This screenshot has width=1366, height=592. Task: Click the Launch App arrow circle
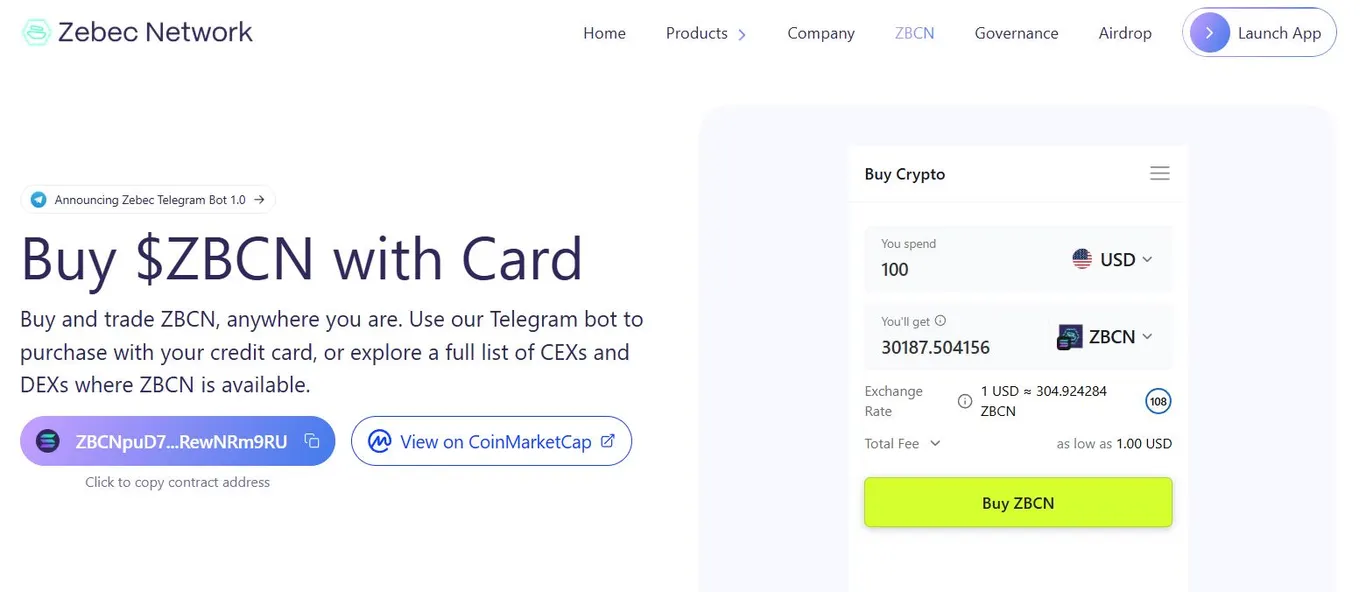point(1210,33)
